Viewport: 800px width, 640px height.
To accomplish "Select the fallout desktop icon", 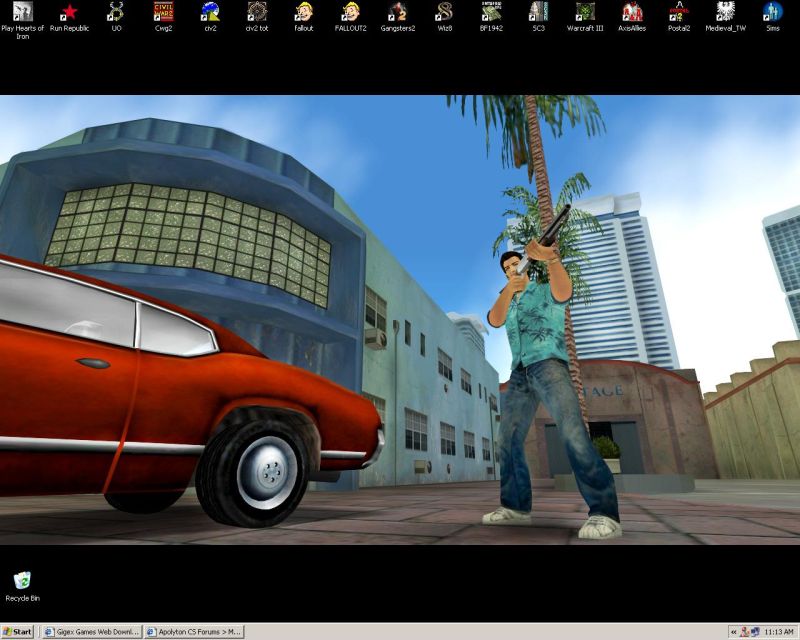I will 304,13.
